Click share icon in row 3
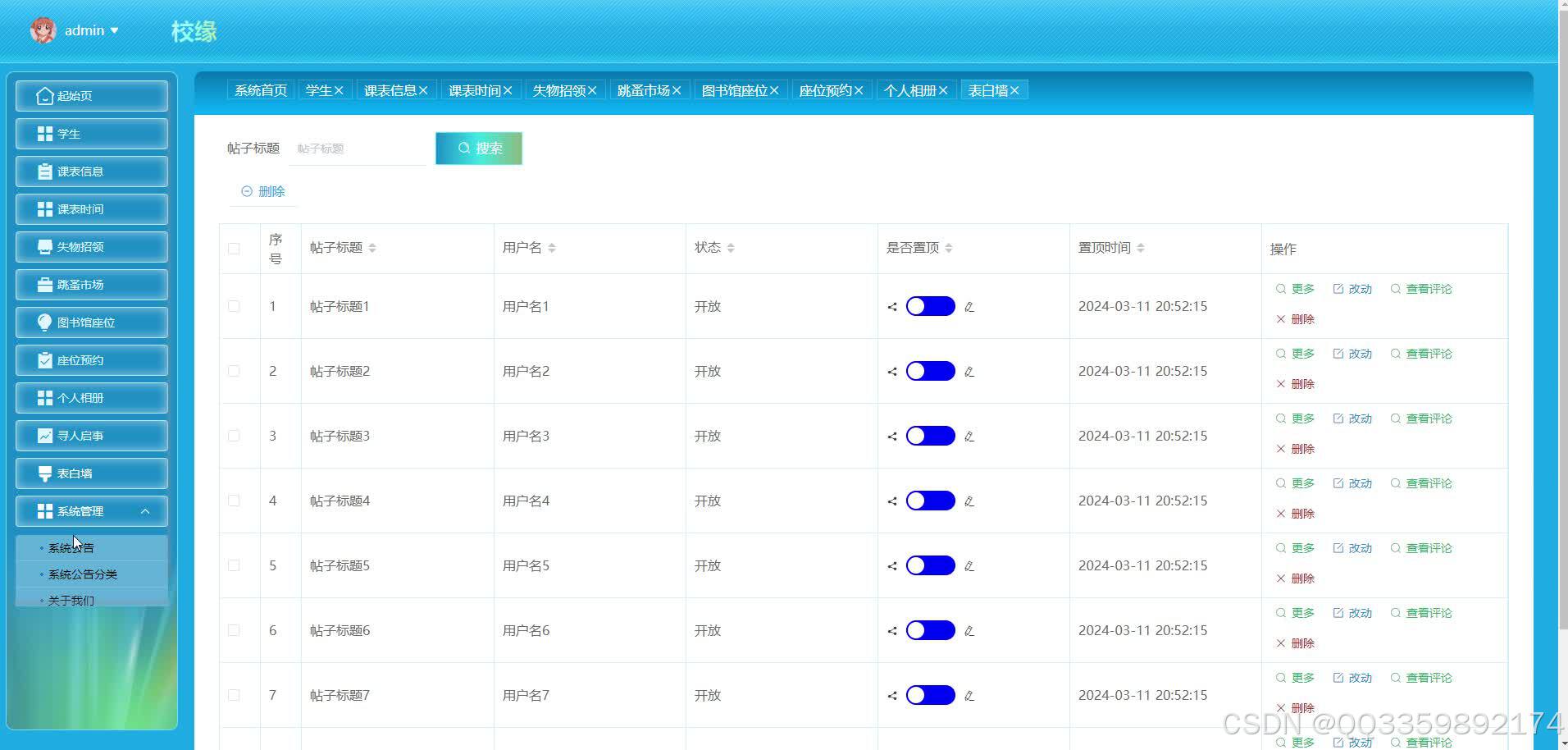This screenshot has height=750, width=1568. pyautogui.click(x=892, y=437)
